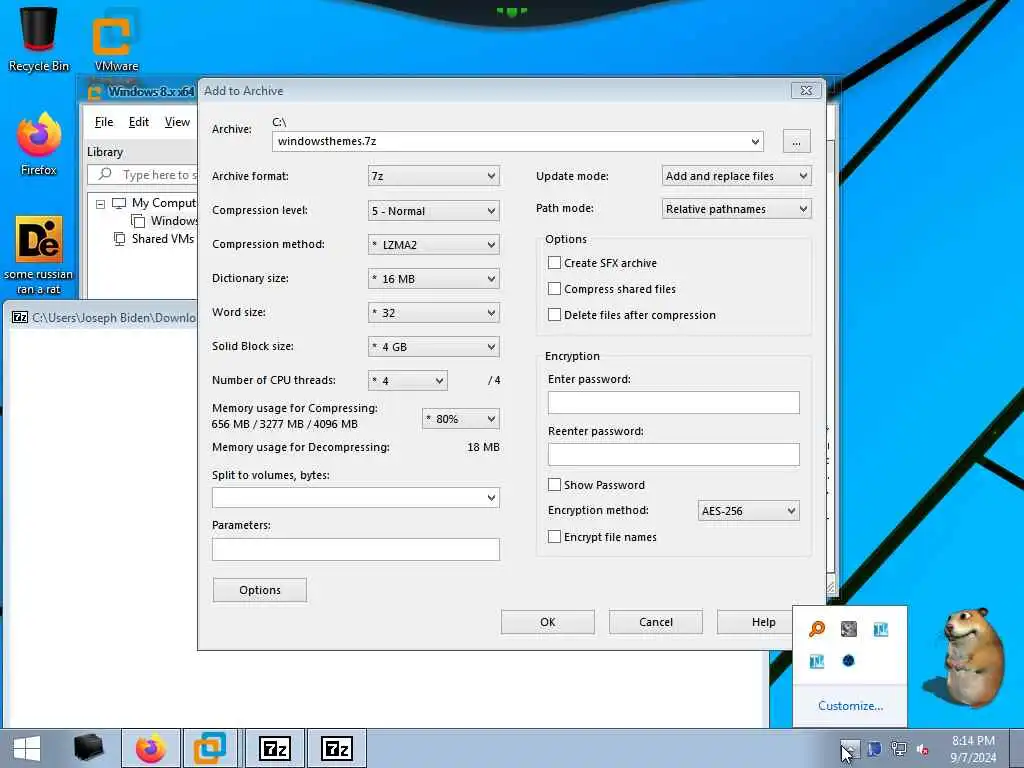Open Encryption method dropdown showing AES-256
Screen dimensions: 1024x768
pos(748,511)
